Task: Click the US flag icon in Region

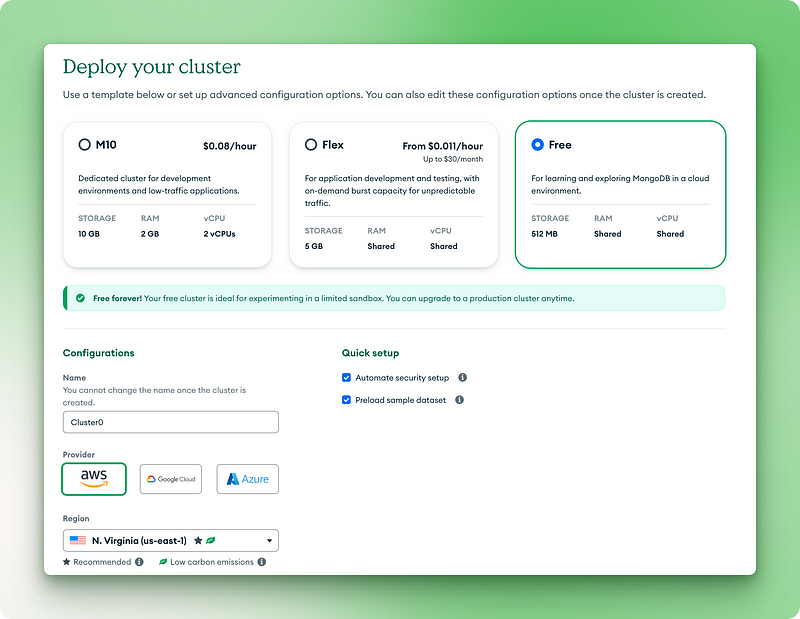Action: tap(78, 540)
